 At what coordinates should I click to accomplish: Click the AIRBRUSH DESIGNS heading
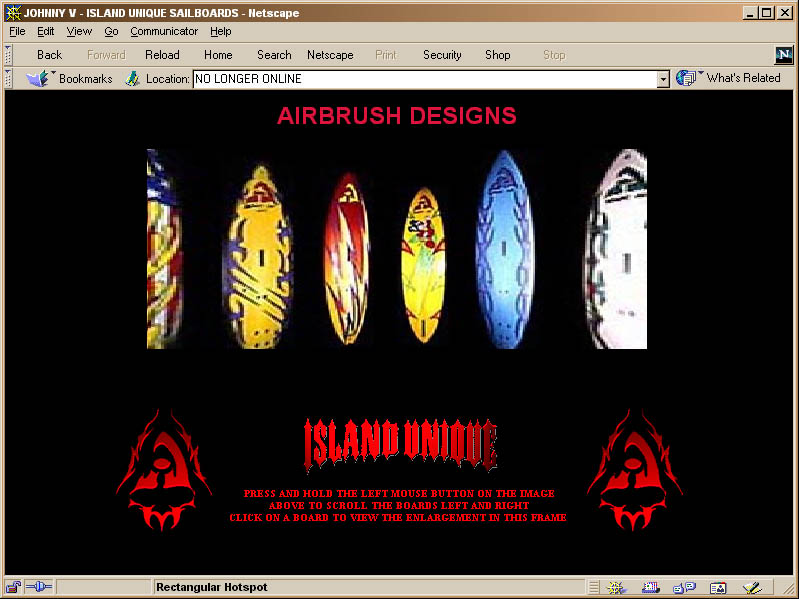point(396,116)
